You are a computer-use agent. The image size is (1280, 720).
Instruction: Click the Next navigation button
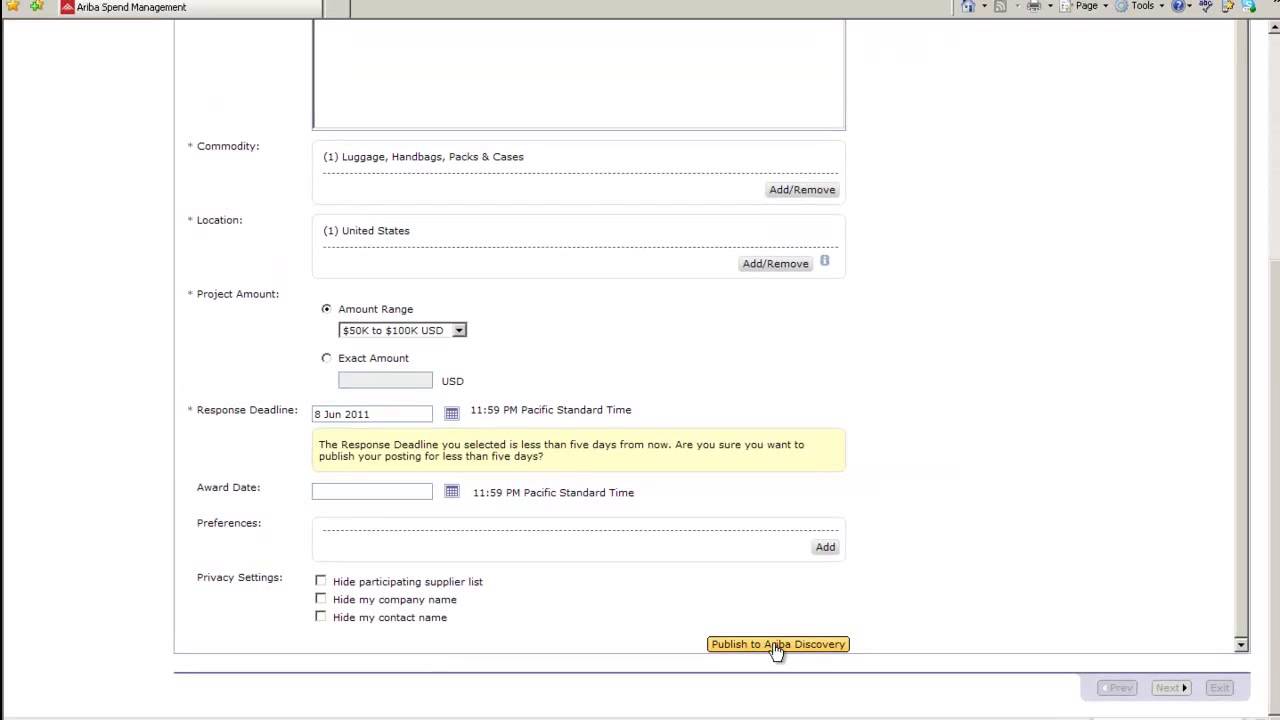1170,688
